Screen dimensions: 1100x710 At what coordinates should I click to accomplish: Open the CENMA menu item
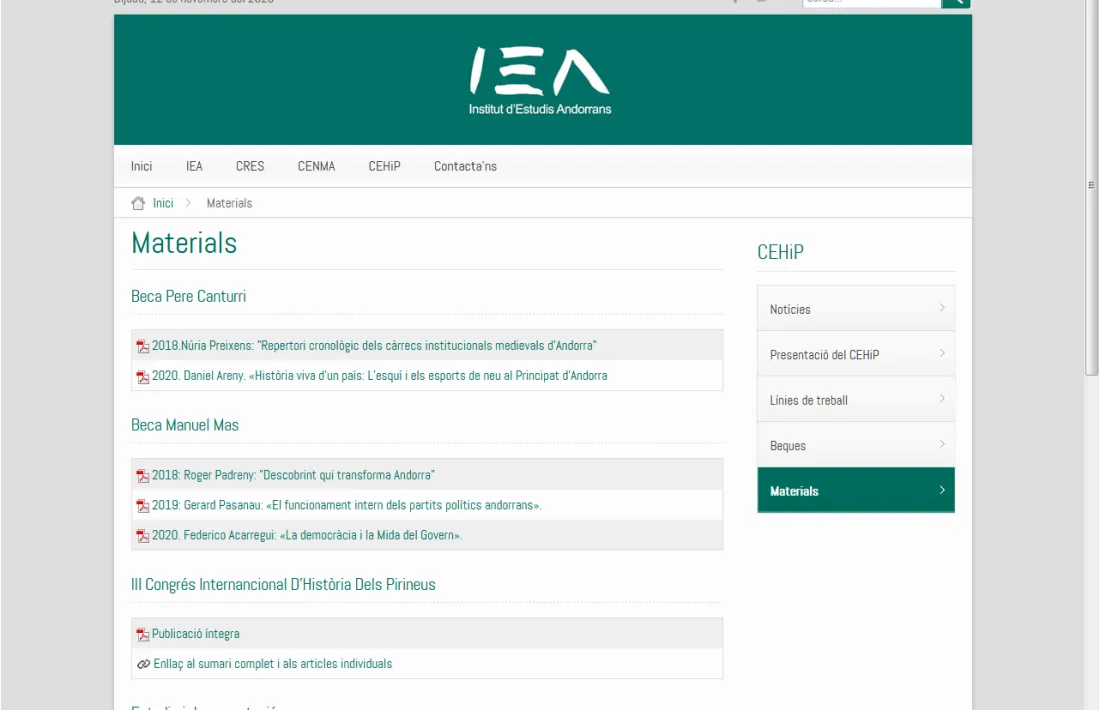[x=316, y=166]
